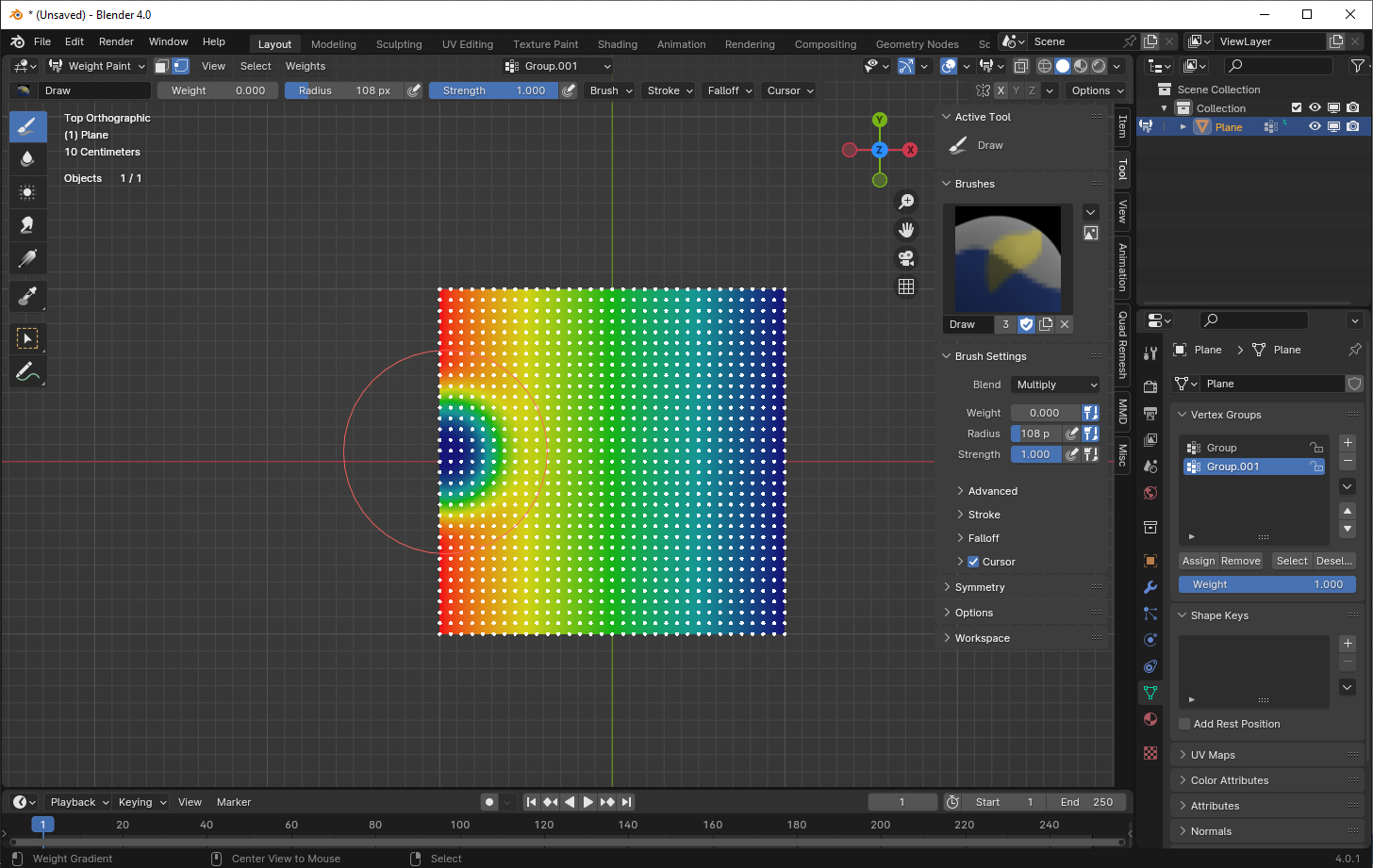Adjust the Strength slider in header
Screen dimensions: 1373x868
point(494,90)
